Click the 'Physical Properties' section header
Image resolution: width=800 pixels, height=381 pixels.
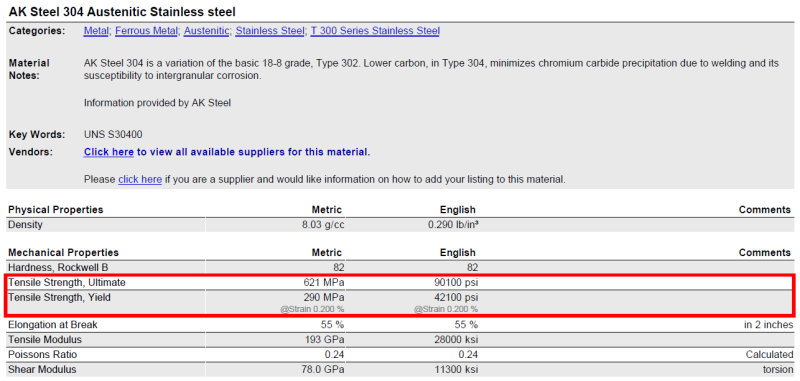click(x=56, y=210)
